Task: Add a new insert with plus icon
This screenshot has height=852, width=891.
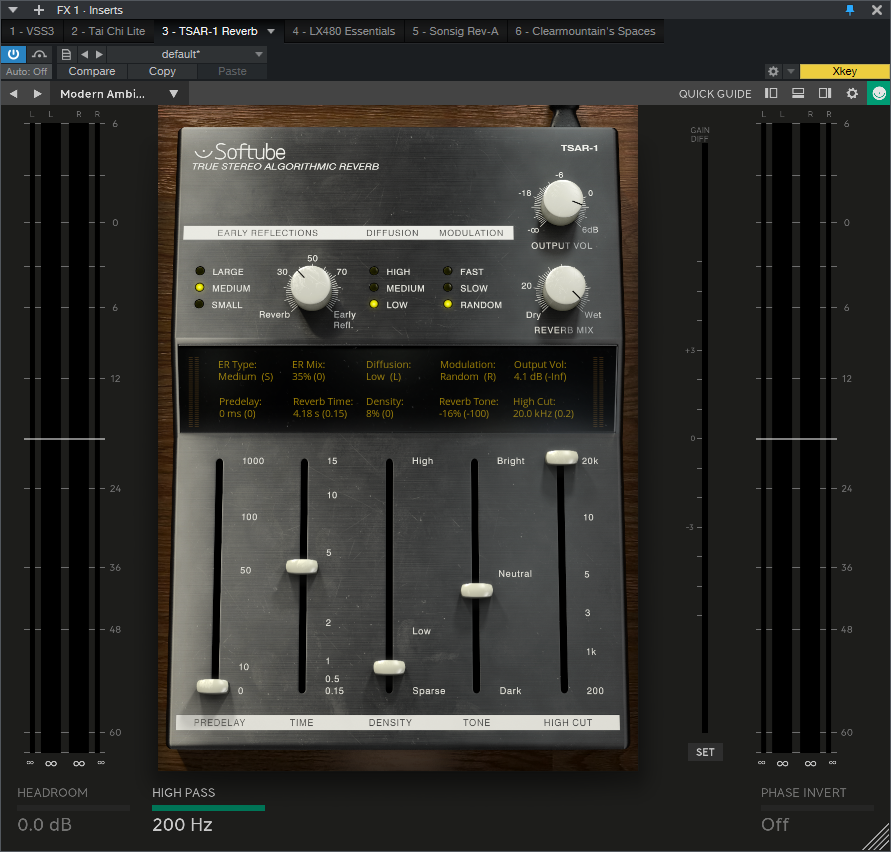Action: pos(39,10)
